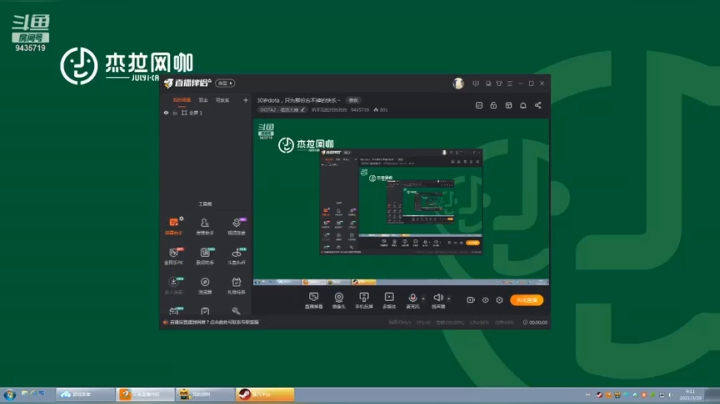720x404 pixels.
Task: Open the first taskbar window with cloud icon
Action: [x=85, y=394]
